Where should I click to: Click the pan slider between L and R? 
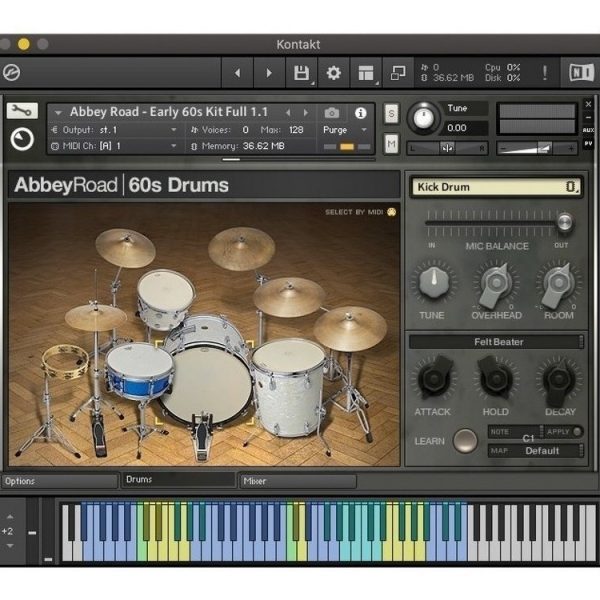click(x=447, y=148)
